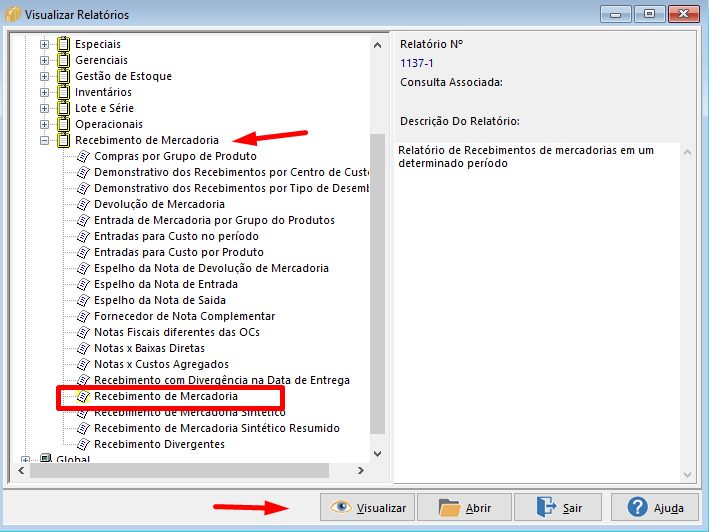This screenshot has height=532, width=709.
Task: Close the Visualizar Relatórios window
Action: click(684, 14)
